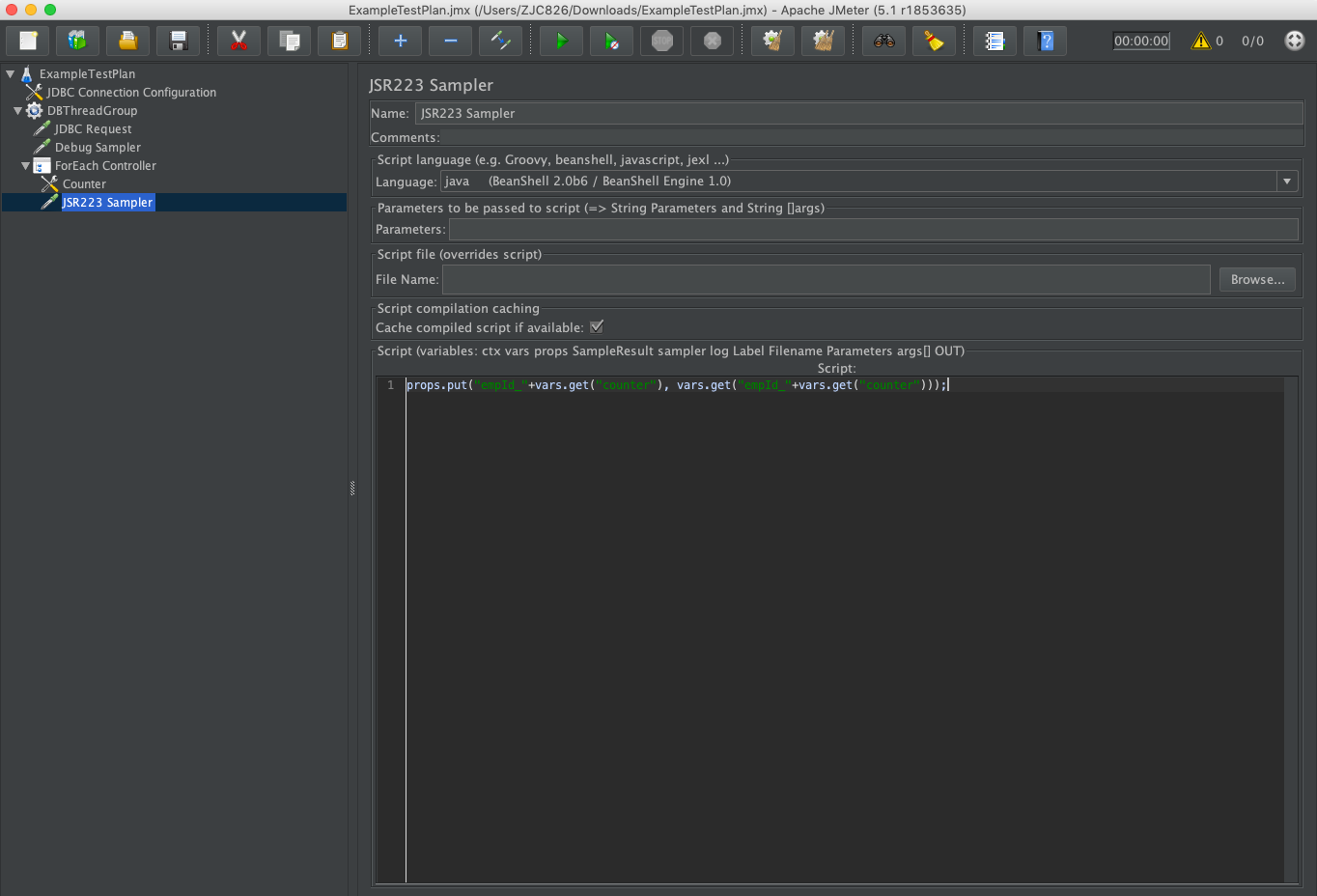The width and height of the screenshot is (1317, 896).
Task: Collapse the ExampleTestPlan tree node
Action: click(x=10, y=73)
